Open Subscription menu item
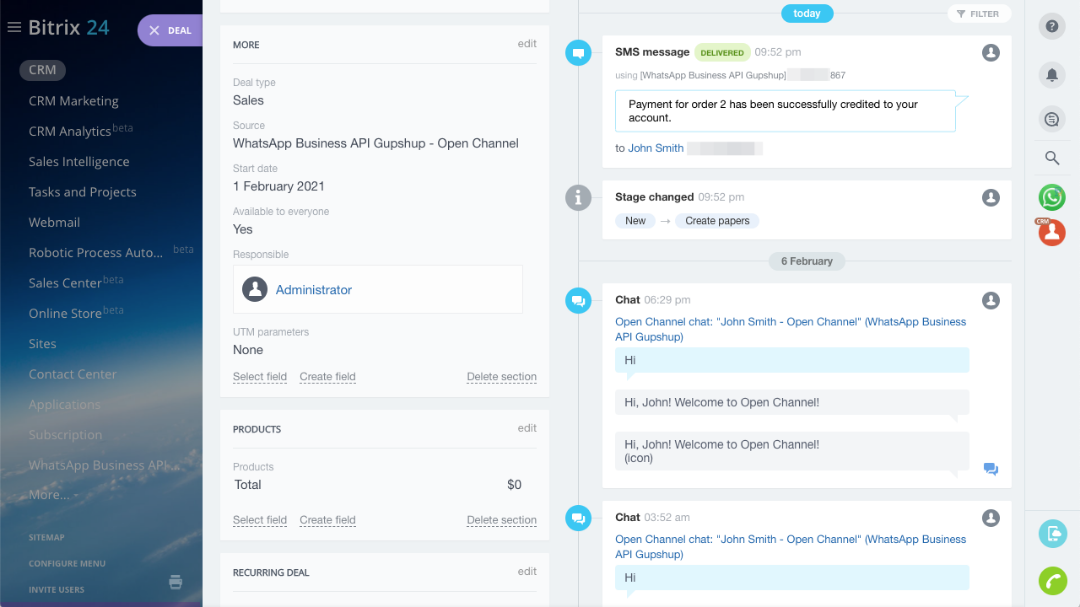 [65, 434]
